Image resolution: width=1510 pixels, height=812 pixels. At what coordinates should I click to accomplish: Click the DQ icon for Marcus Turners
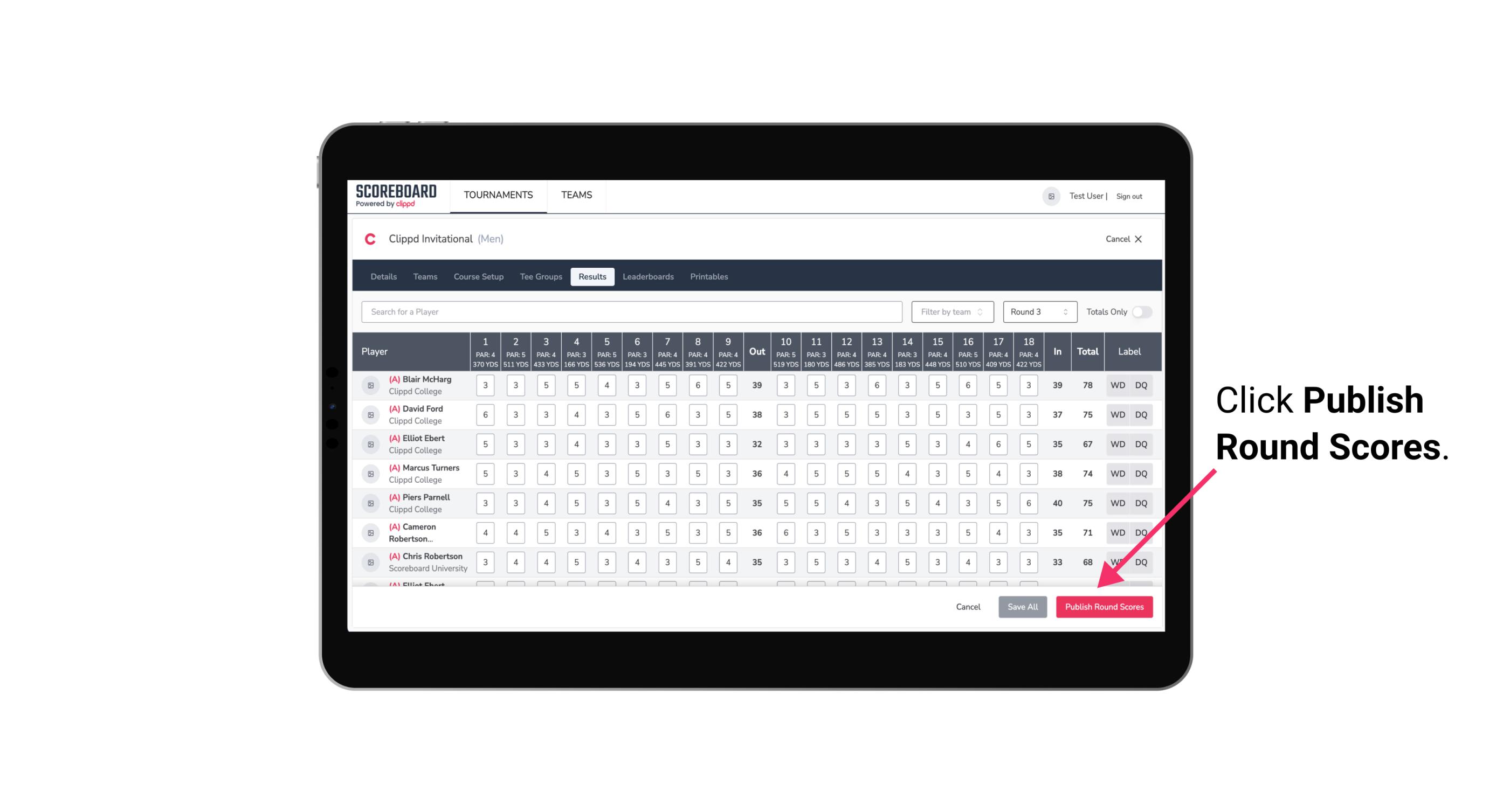(1141, 473)
